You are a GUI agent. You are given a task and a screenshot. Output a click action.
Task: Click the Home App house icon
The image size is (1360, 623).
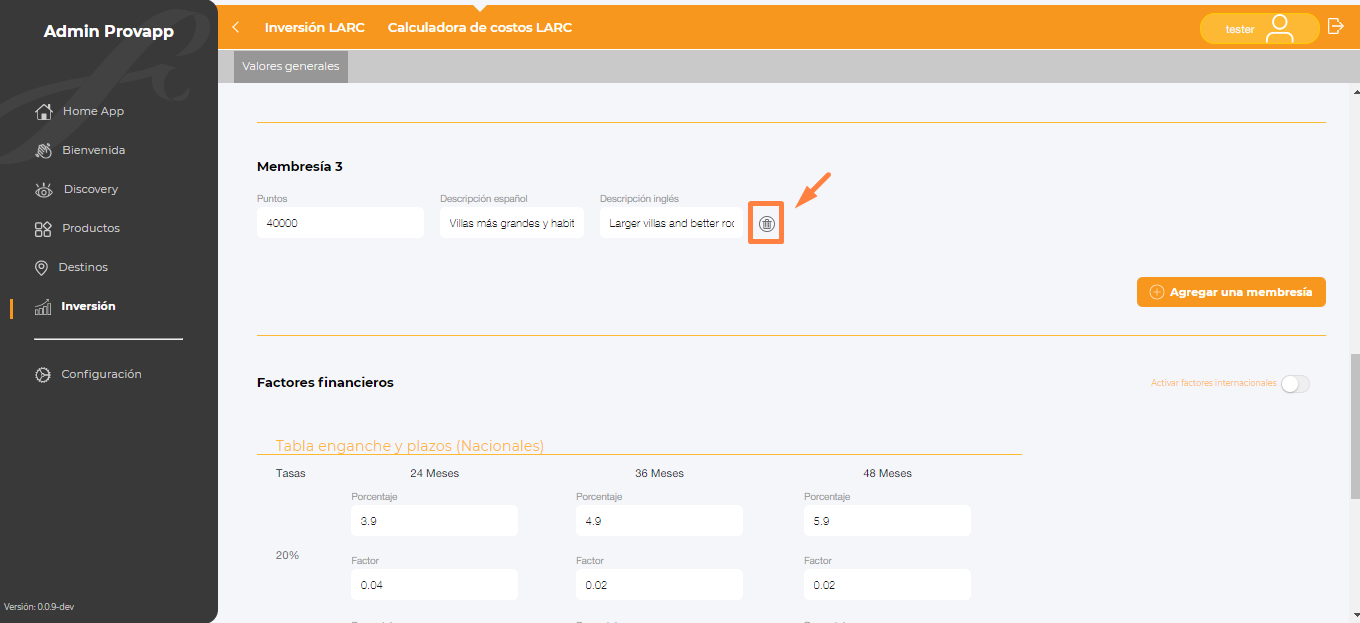click(43, 111)
